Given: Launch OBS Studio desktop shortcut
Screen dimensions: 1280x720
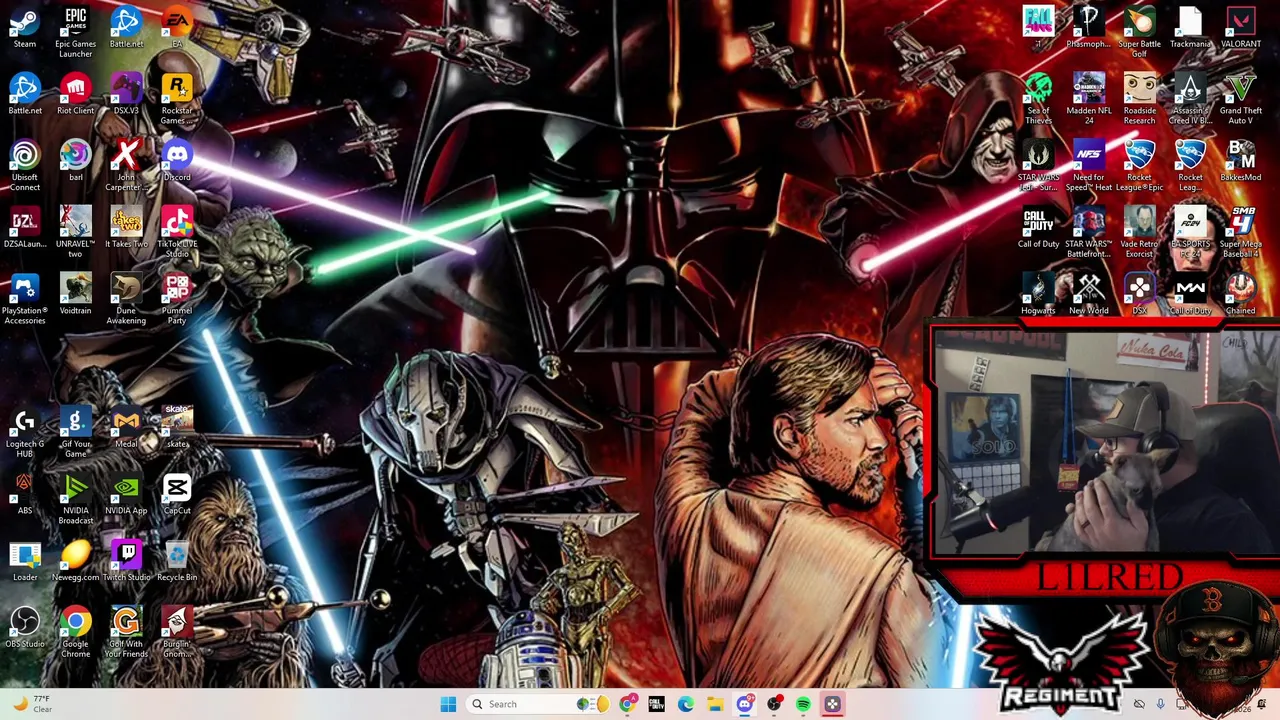Looking at the screenshot, I should [25, 628].
